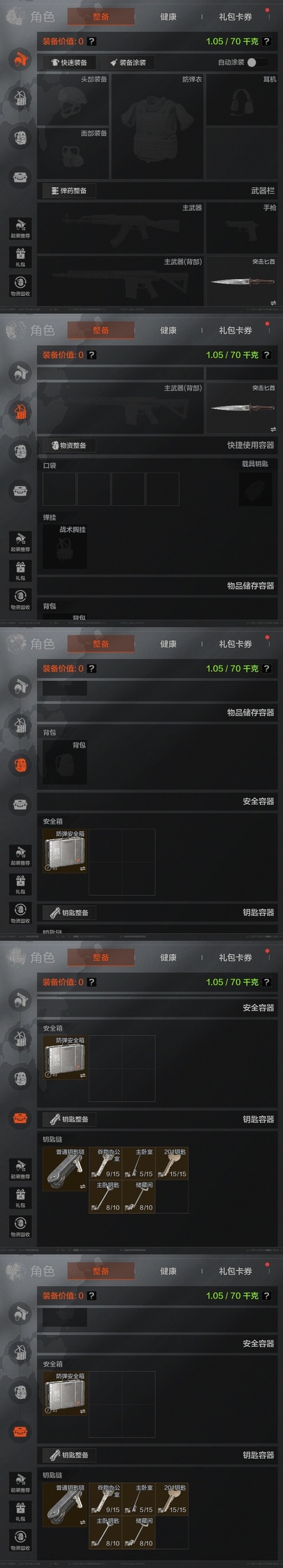Select the 主武器 primary rifle slot

[121, 228]
